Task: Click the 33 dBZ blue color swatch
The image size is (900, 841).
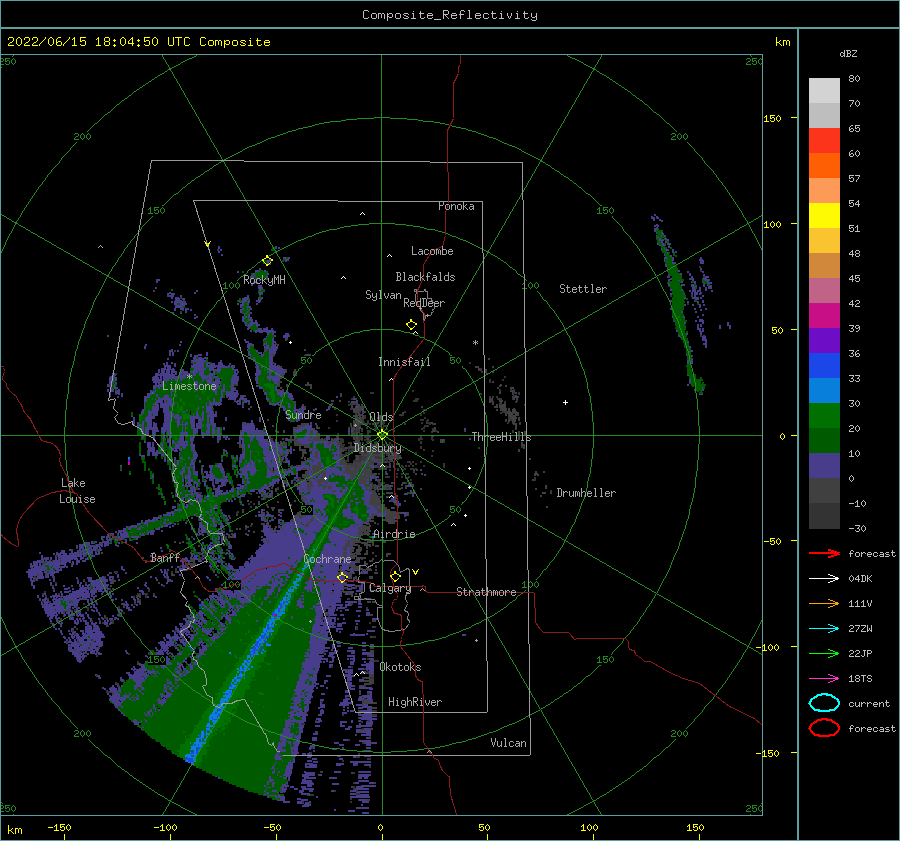Action: pos(824,390)
